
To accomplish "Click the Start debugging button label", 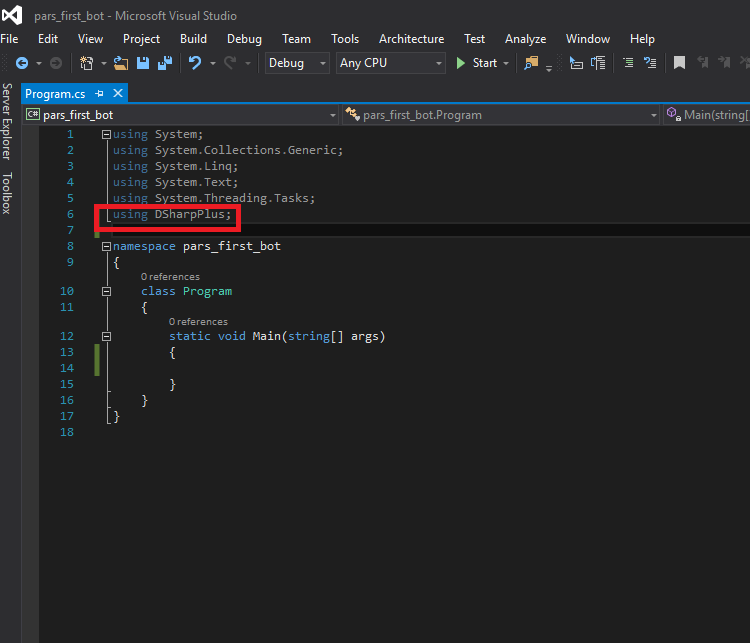I will [485, 63].
